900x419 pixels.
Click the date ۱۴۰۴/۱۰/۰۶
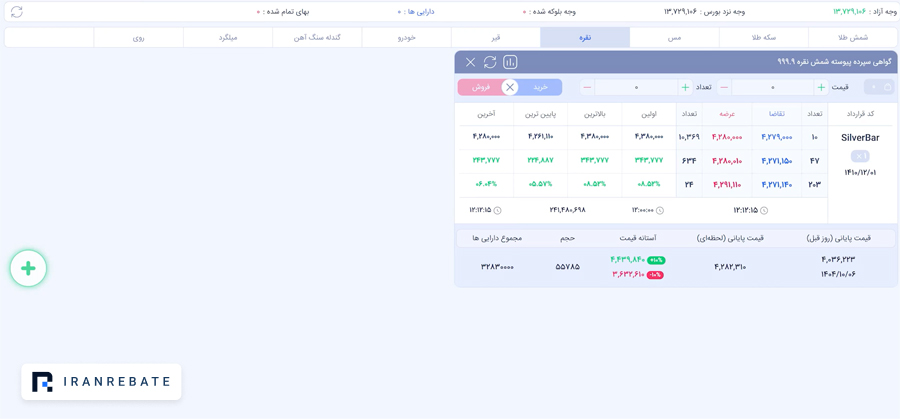(839, 274)
